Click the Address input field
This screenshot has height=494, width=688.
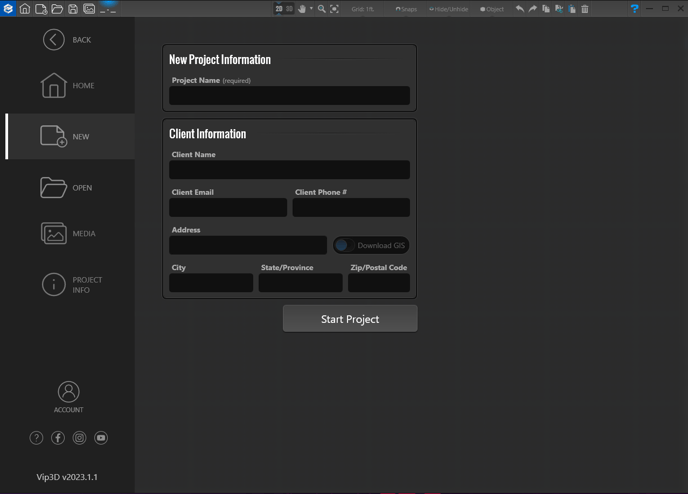[248, 245]
